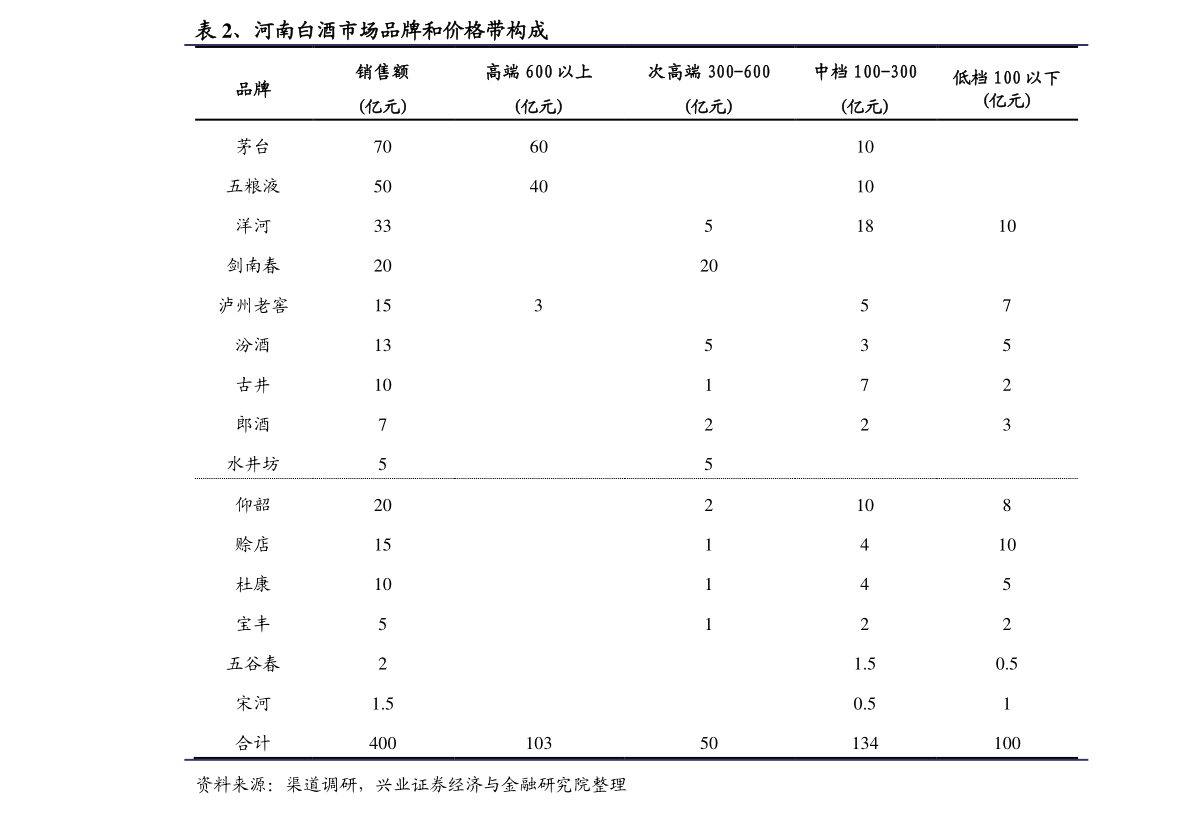1191x815 pixels.
Task: Select the brand name 赊店
Action: point(253,544)
